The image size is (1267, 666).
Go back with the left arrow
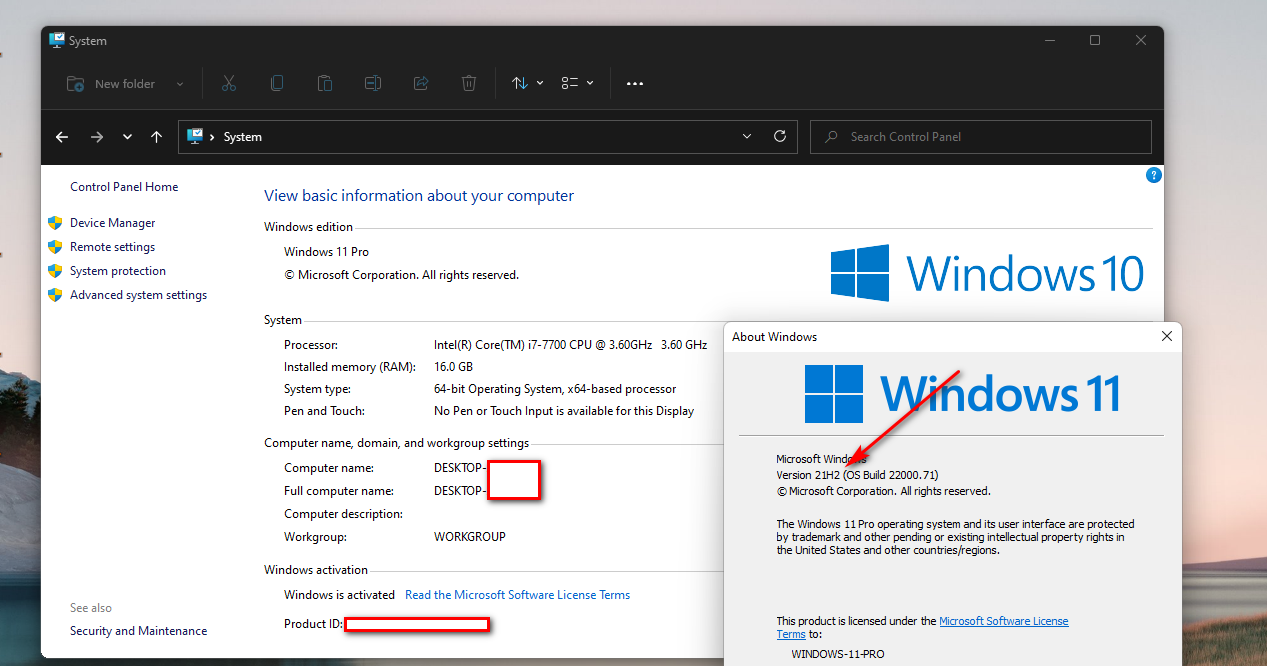click(x=62, y=137)
